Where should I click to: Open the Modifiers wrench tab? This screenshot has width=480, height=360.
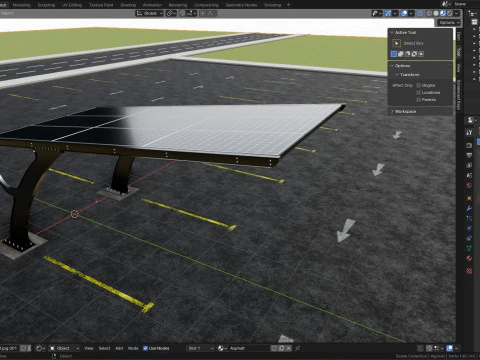click(x=469, y=208)
